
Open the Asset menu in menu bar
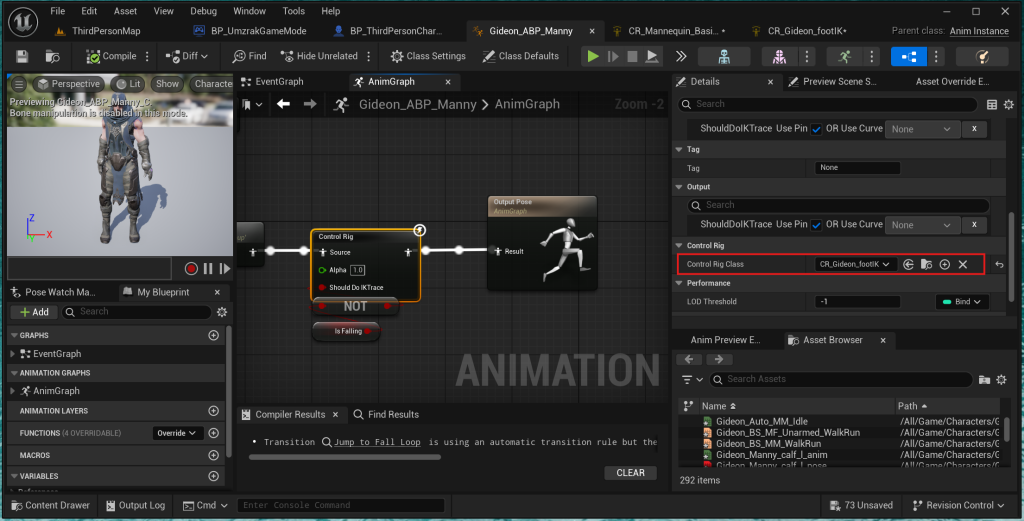125,11
